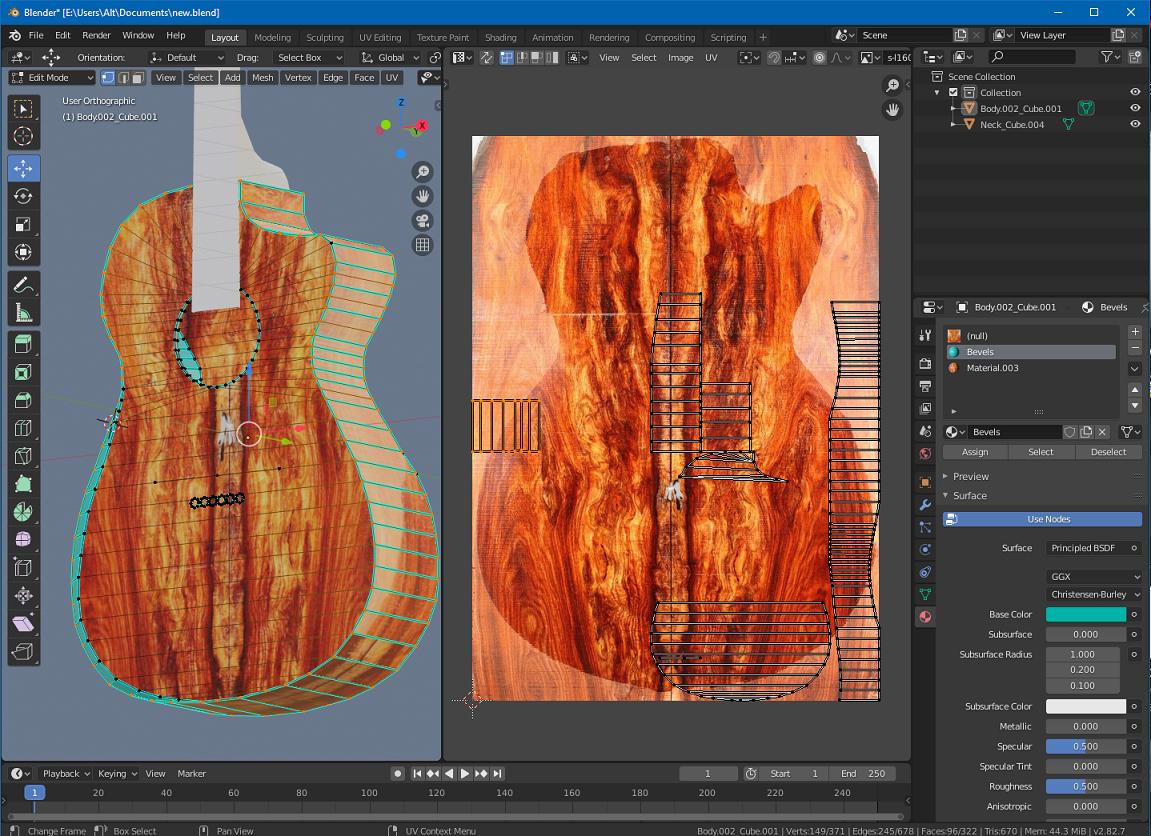Hide Neck_Cube.004 in the outliner
Viewport: 1151px width, 836px height.
(1133, 124)
